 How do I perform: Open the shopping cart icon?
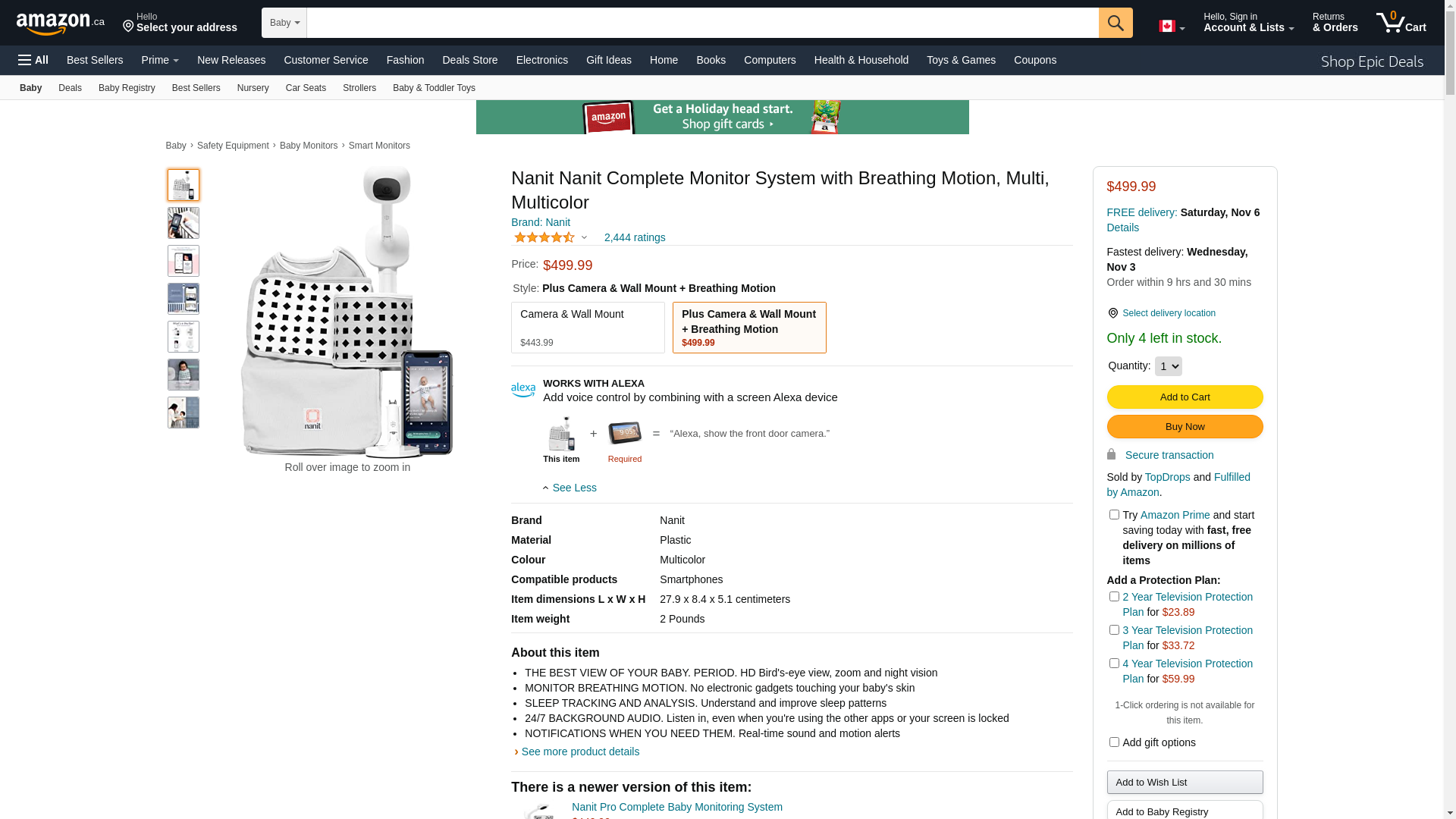1401,23
